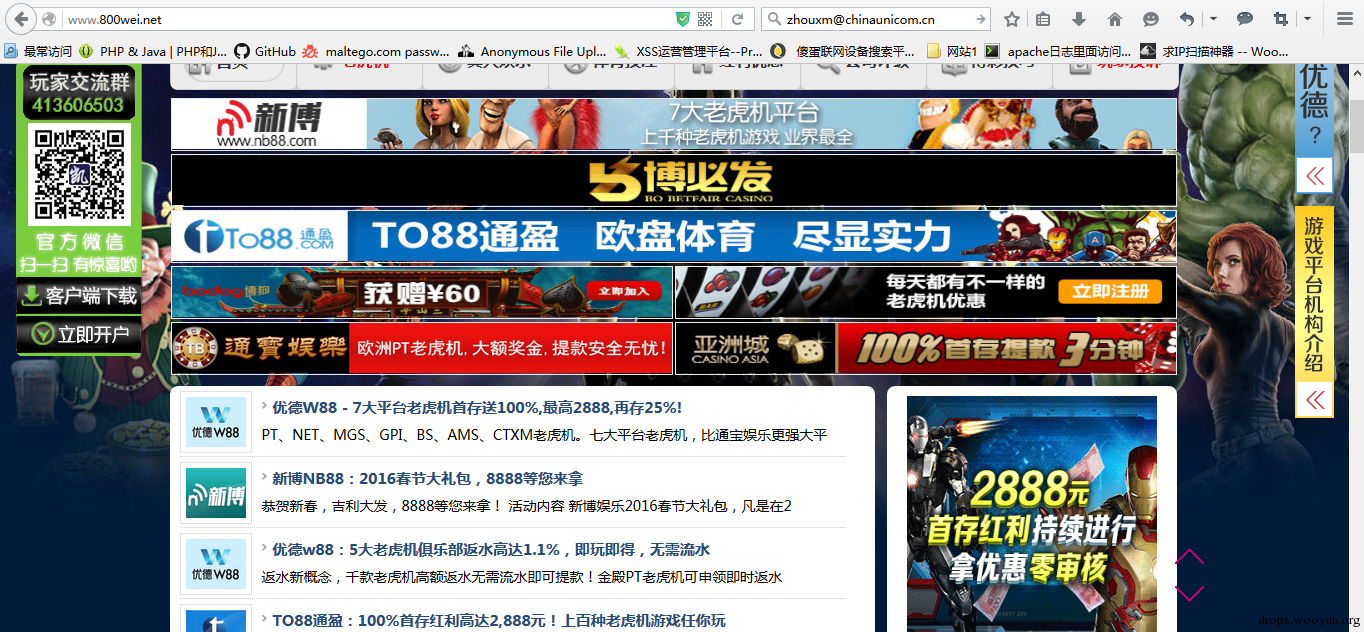The height and width of the screenshot is (632, 1364).
Task: Click the 2888元 首存红利 Iron Man ad
Action: pos(1032,514)
